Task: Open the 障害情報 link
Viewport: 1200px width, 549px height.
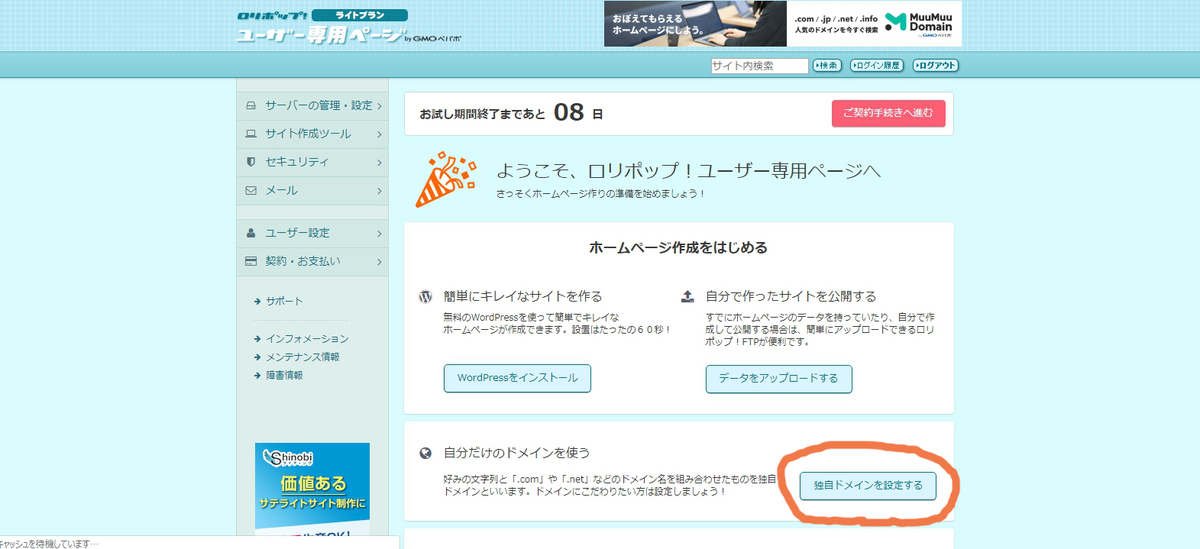Action: click(284, 375)
